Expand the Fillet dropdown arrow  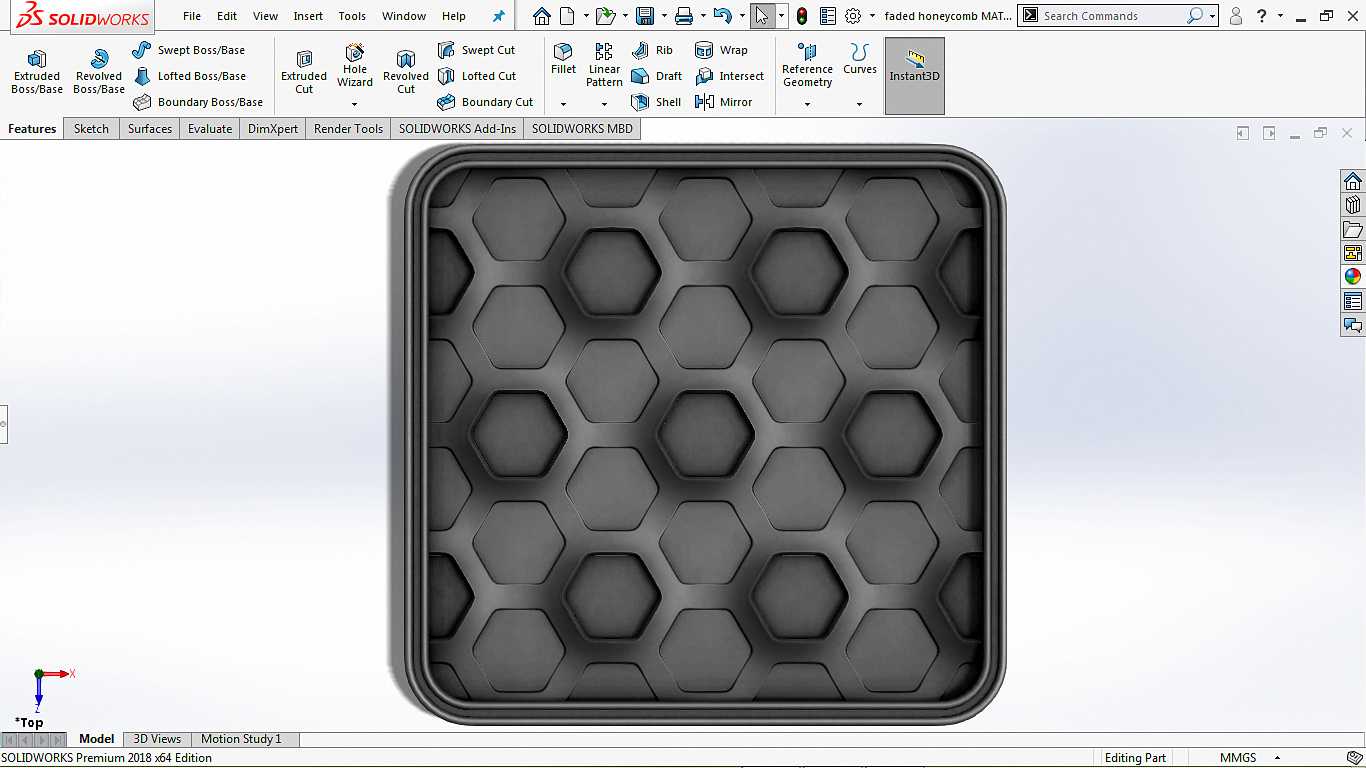563,104
